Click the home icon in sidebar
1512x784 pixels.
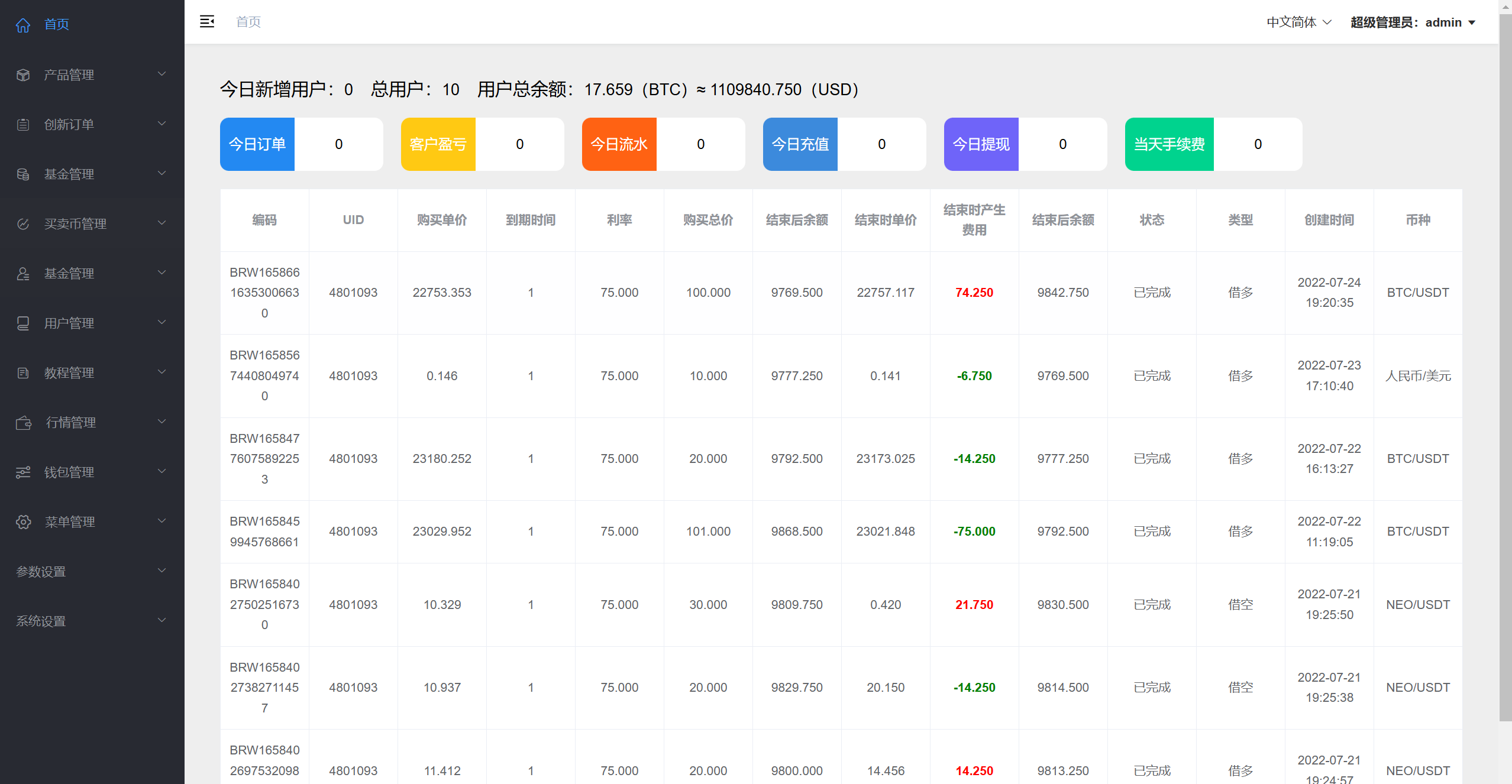[23, 25]
